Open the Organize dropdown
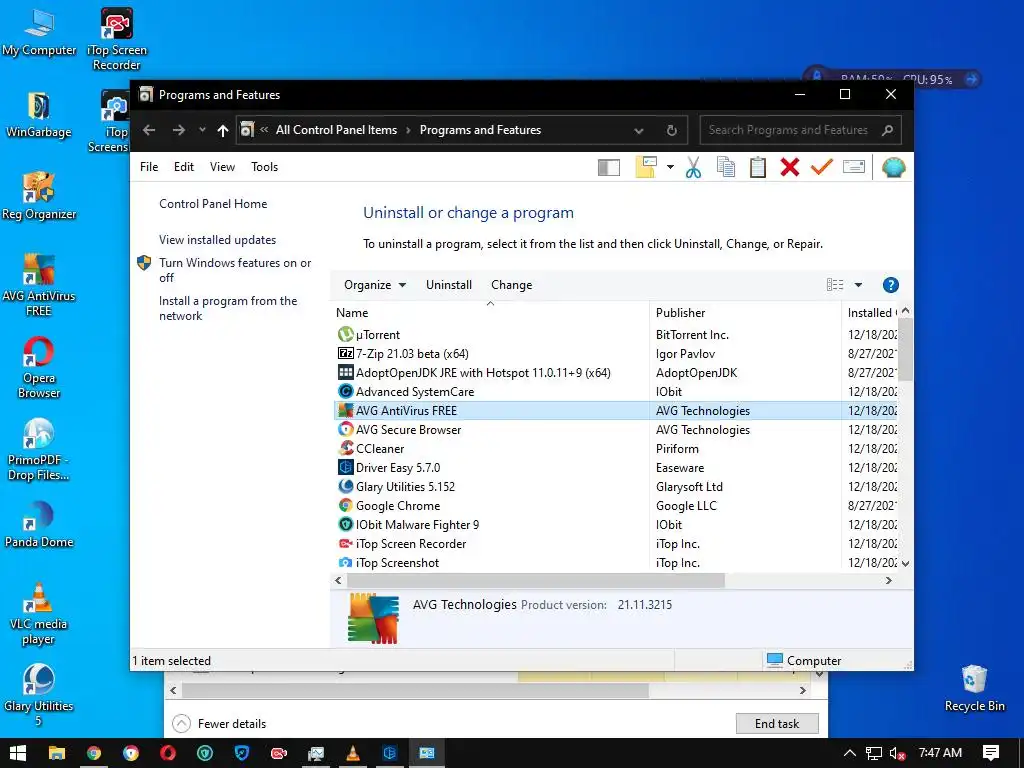The width and height of the screenshot is (1024, 768). tap(375, 285)
